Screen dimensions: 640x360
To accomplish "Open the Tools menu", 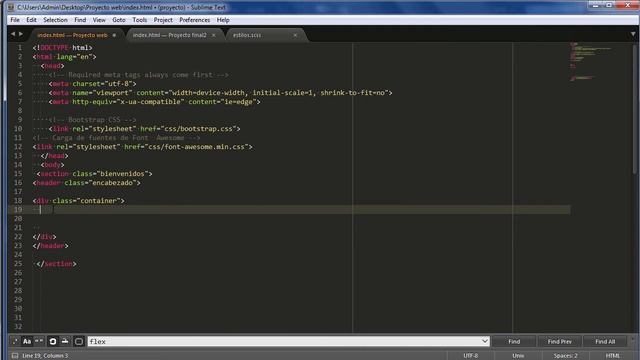I will [139, 20].
